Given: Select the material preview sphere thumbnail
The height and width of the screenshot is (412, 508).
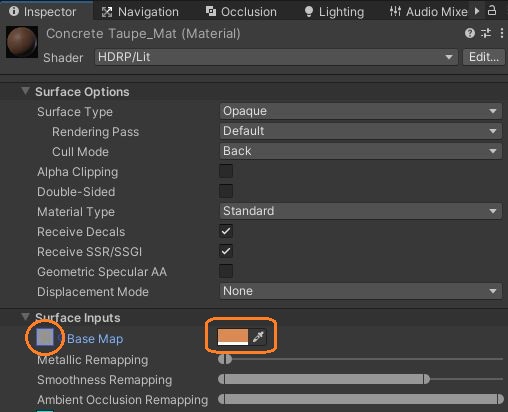Looking at the screenshot, I should (x=22, y=42).
